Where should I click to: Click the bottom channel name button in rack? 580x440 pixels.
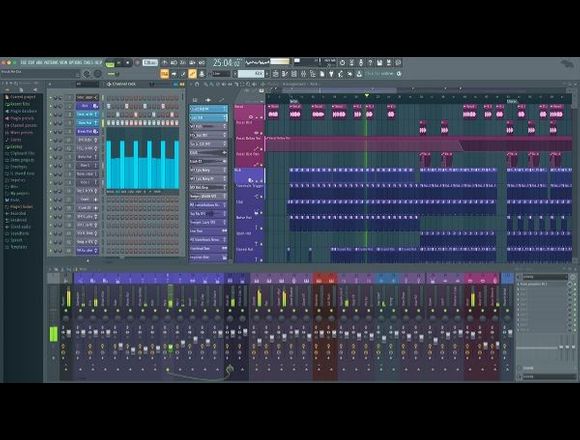click(88, 251)
